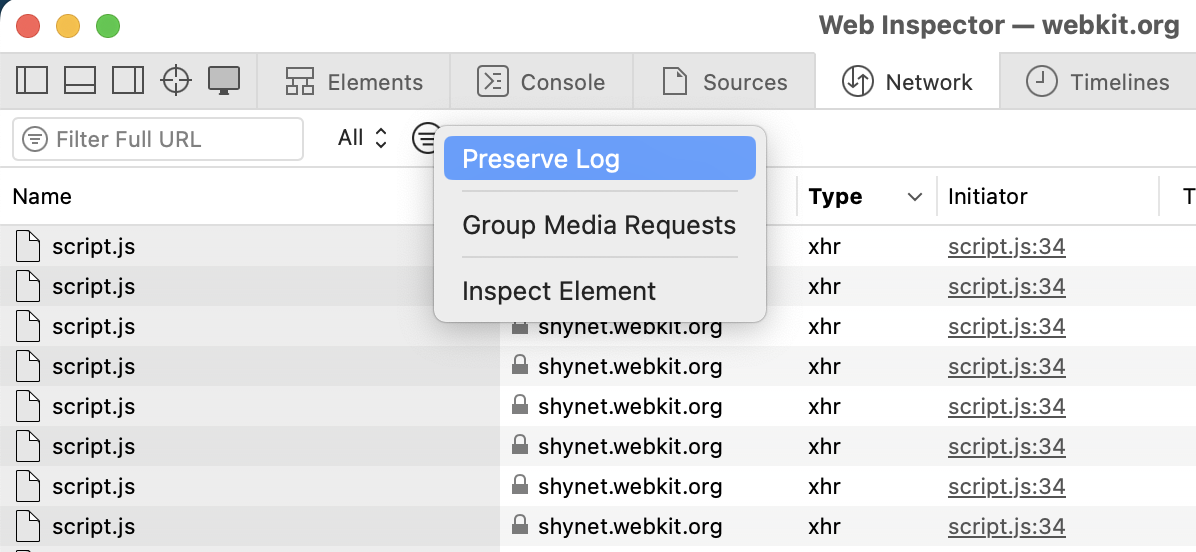Open the last script.js:34 initiator link
Image resolution: width=1196 pixels, height=552 pixels.
tap(1006, 527)
